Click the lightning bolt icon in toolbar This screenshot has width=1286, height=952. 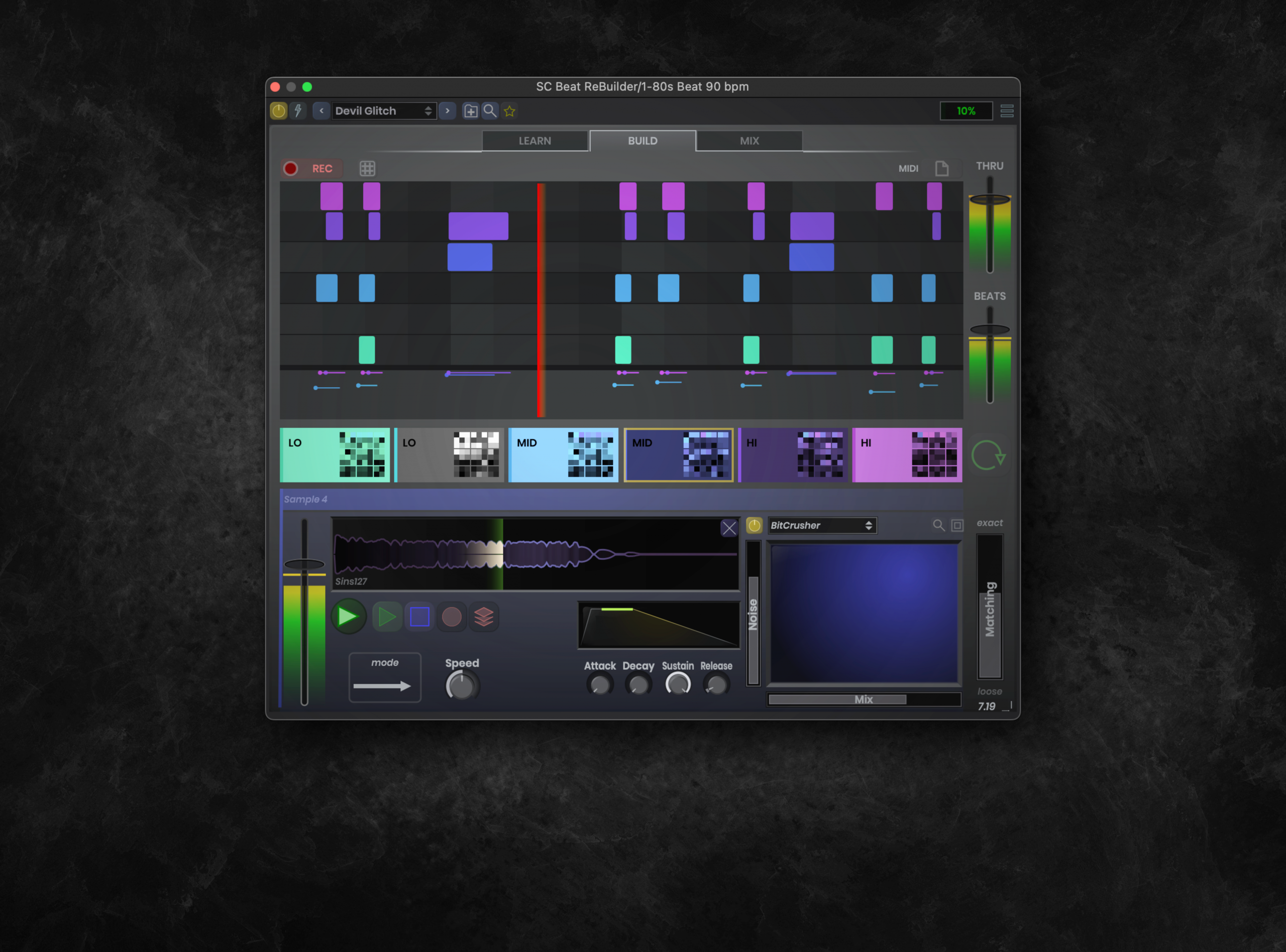click(x=298, y=110)
